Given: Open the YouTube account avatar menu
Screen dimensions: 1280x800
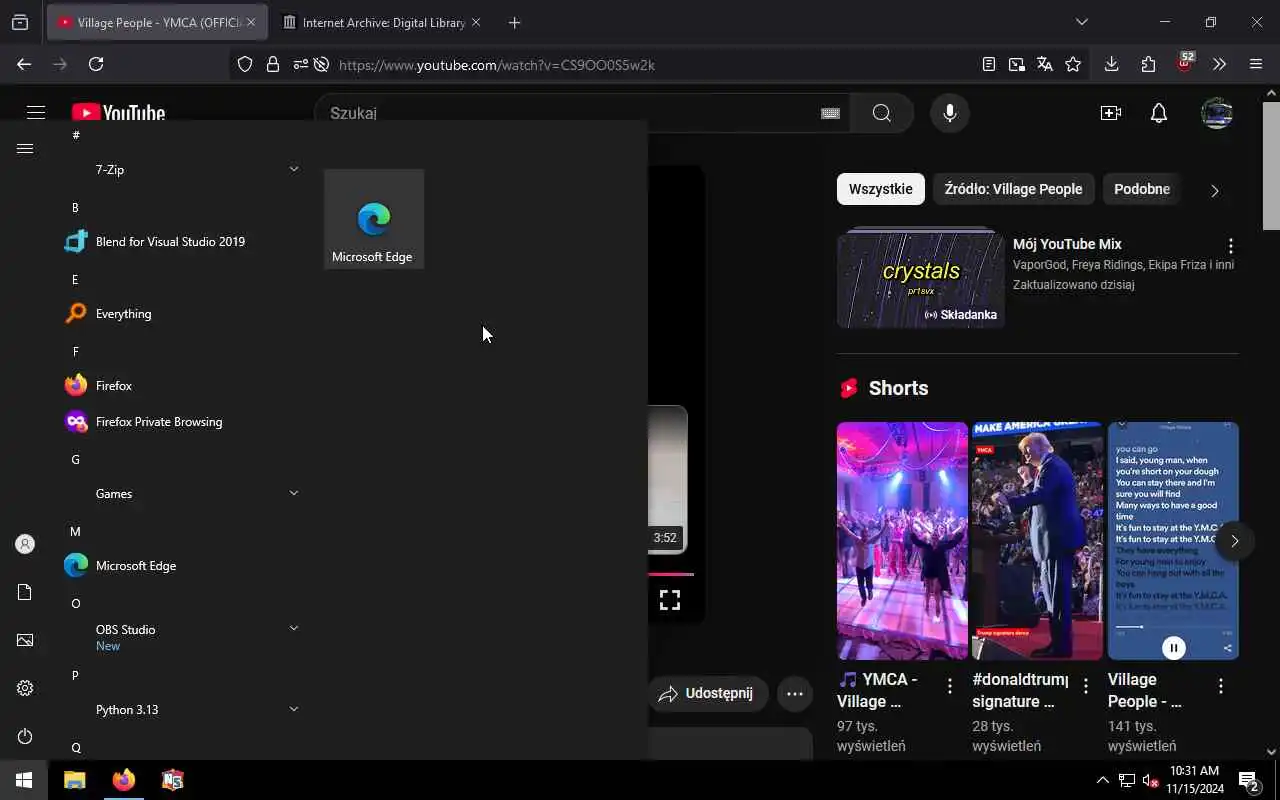Looking at the screenshot, I should [x=1217, y=113].
